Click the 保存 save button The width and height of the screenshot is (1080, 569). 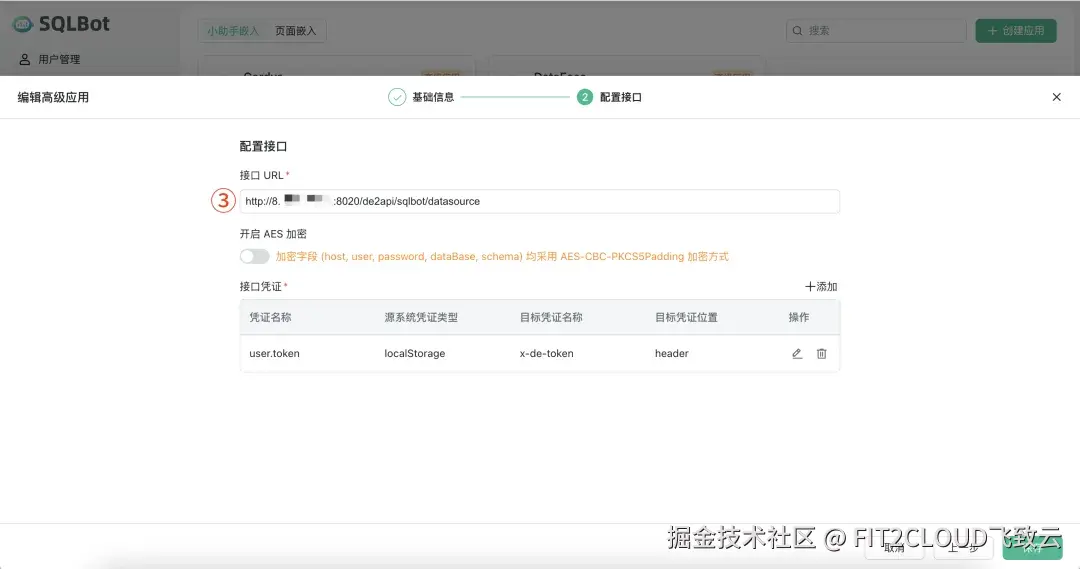(1032, 546)
